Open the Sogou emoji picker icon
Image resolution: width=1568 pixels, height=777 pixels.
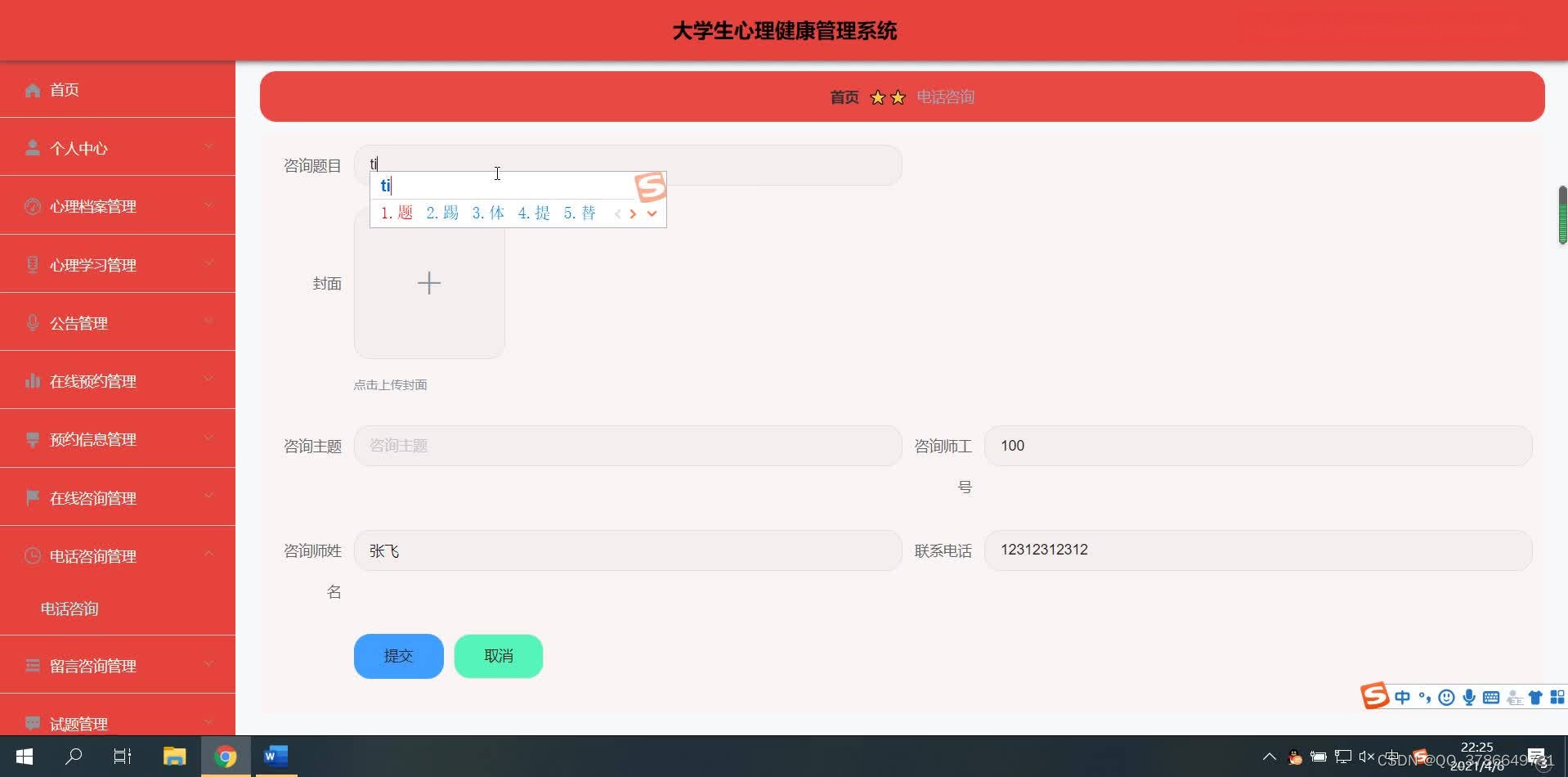coord(1447,696)
